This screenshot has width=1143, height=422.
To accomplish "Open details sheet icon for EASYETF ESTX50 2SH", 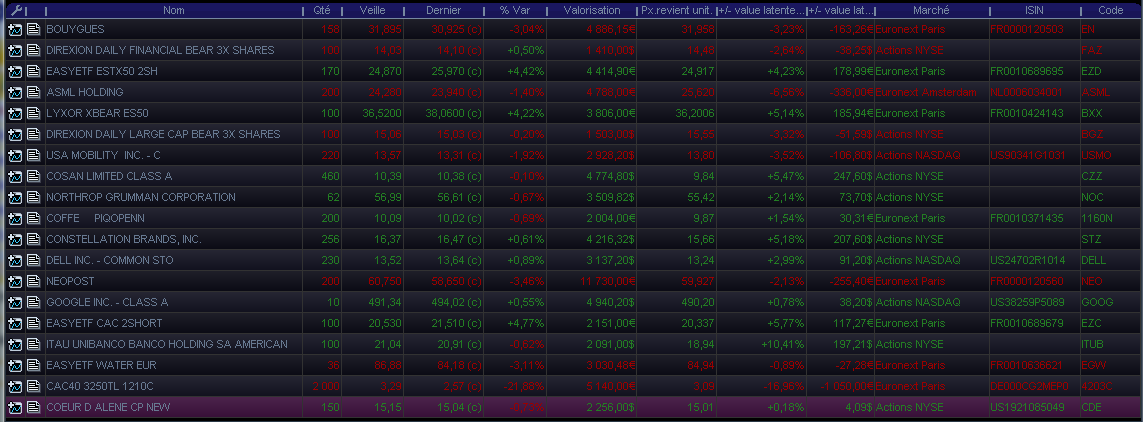I will tap(34, 71).
